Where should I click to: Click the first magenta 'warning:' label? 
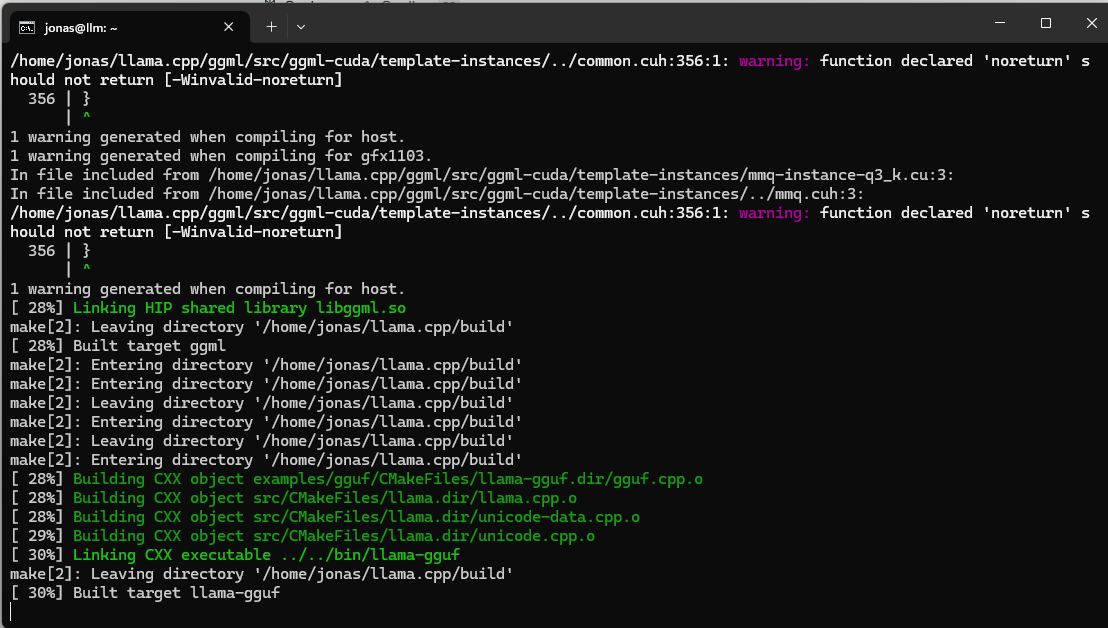tap(774, 61)
